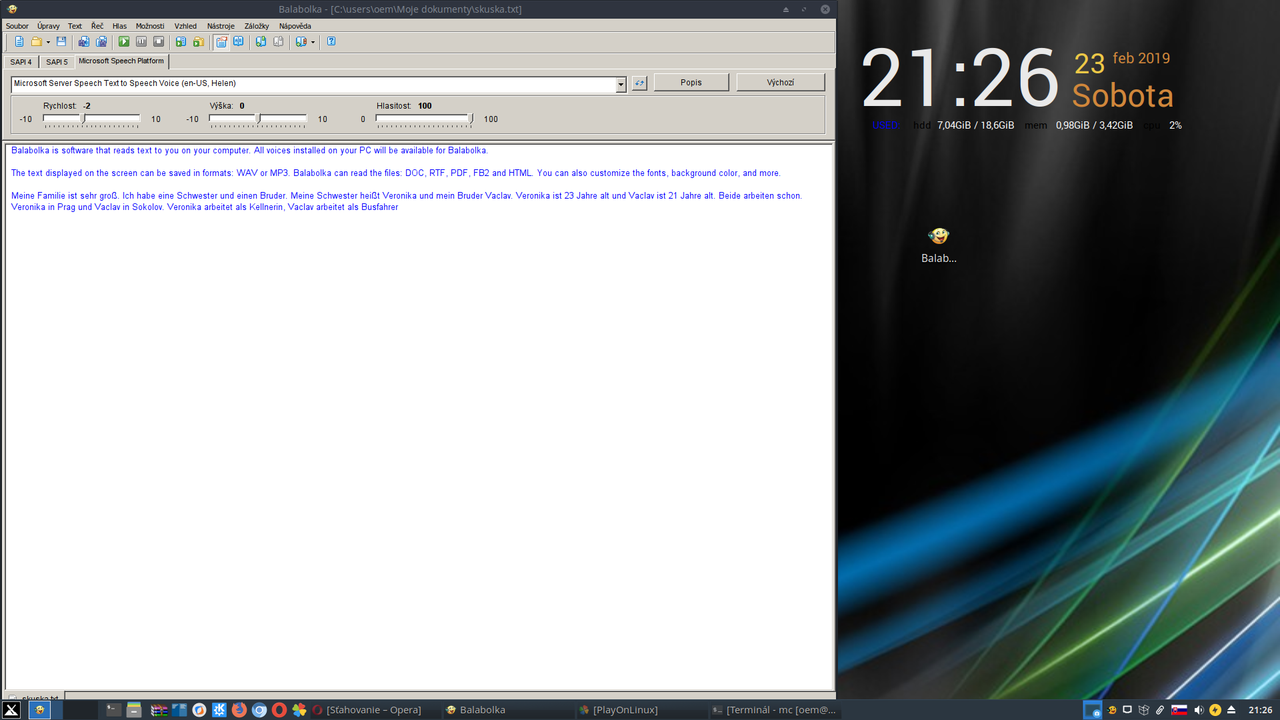Open the Úpravy menu
This screenshot has height=720, width=1280.
(x=48, y=26)
